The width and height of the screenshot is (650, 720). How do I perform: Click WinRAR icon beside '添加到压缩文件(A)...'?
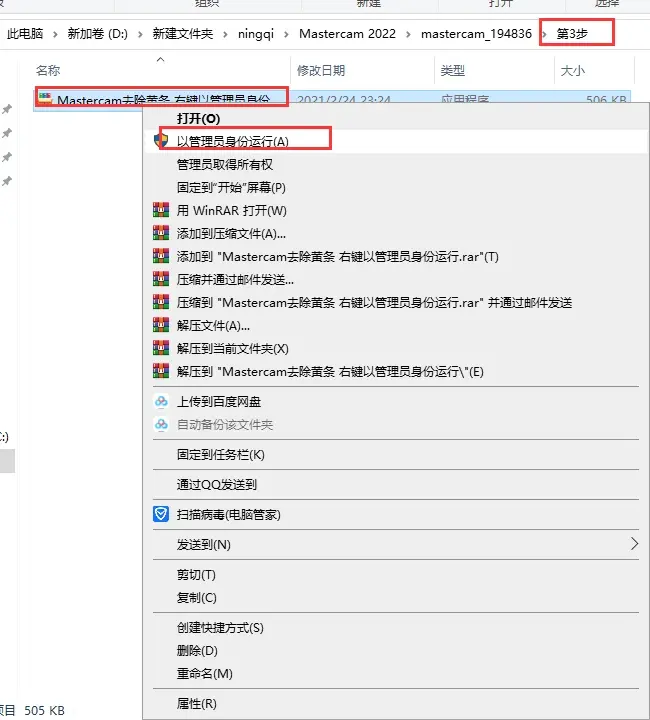click(161, 233)
